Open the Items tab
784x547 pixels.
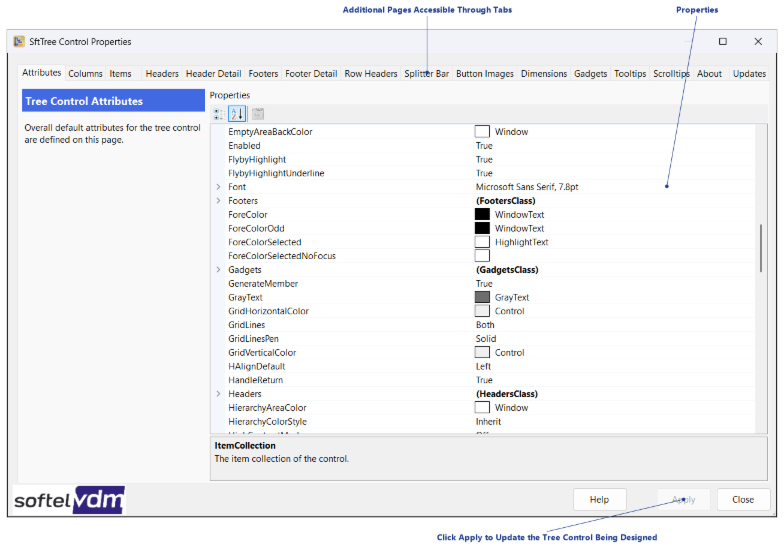pyautogui.click(x=120, y=74)
